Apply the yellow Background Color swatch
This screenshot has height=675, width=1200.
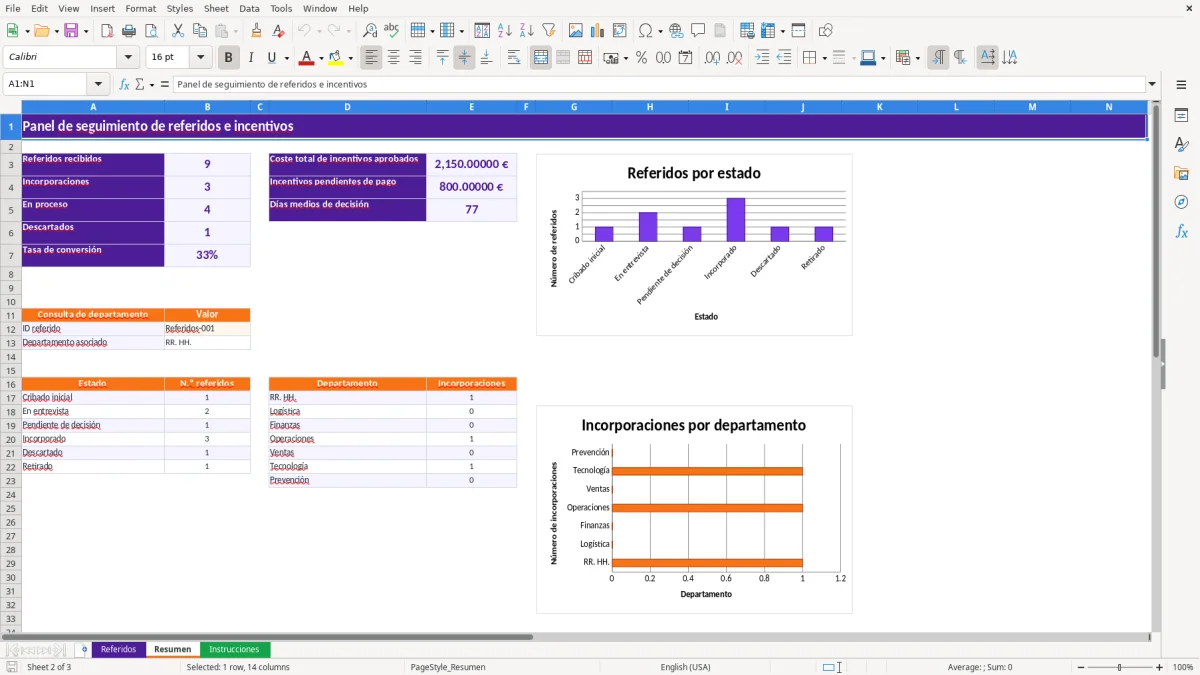(335, 58)
